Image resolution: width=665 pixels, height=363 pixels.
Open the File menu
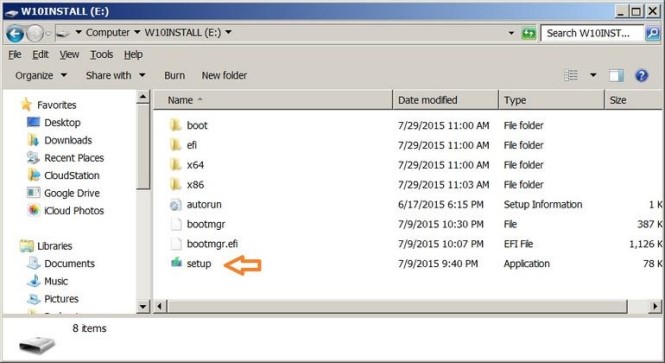coord(14,54)
